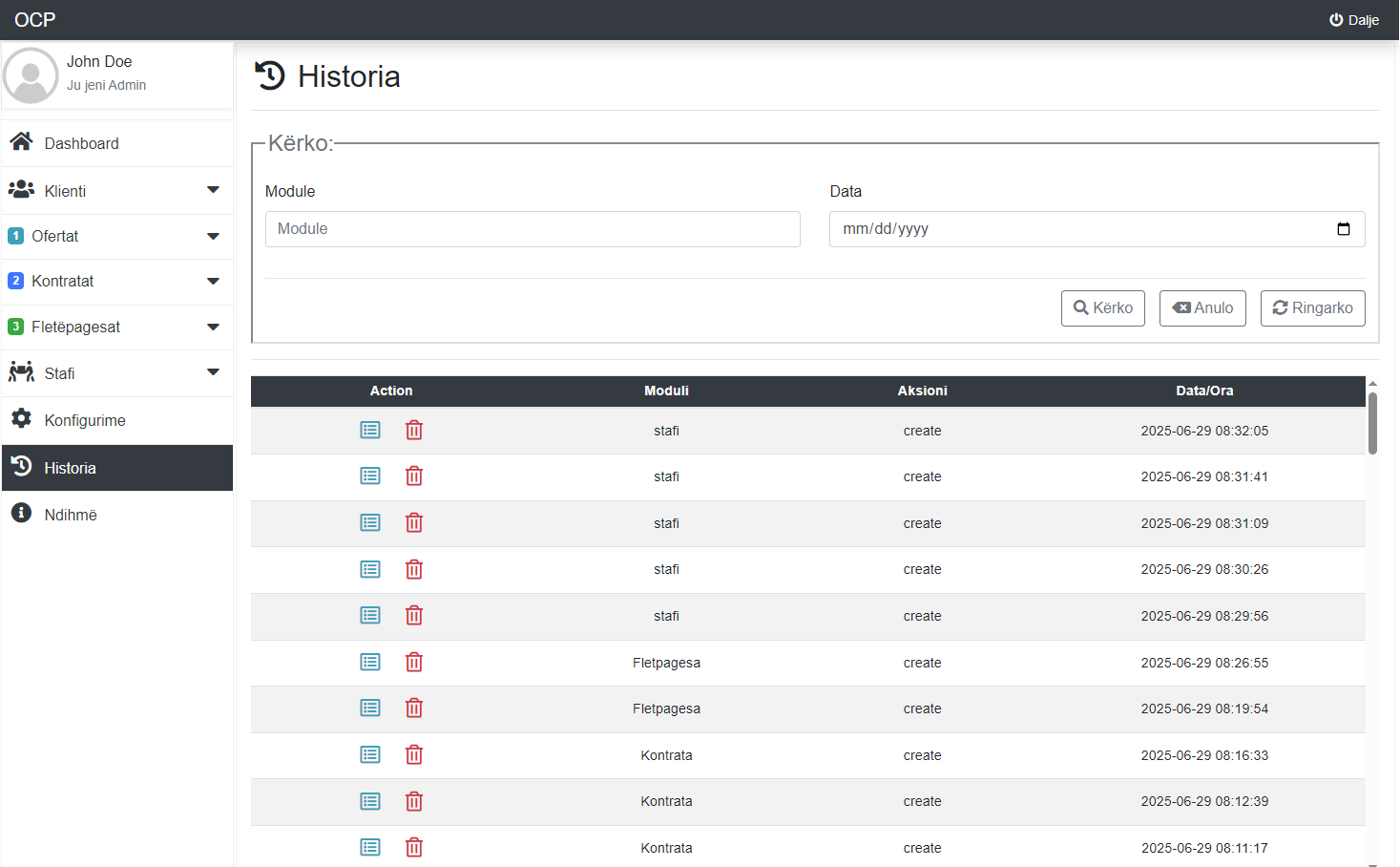Click the Kontrata cell at 08:16:33
The width and height of the screenshot is (1400, 867).
coord(666,755)
